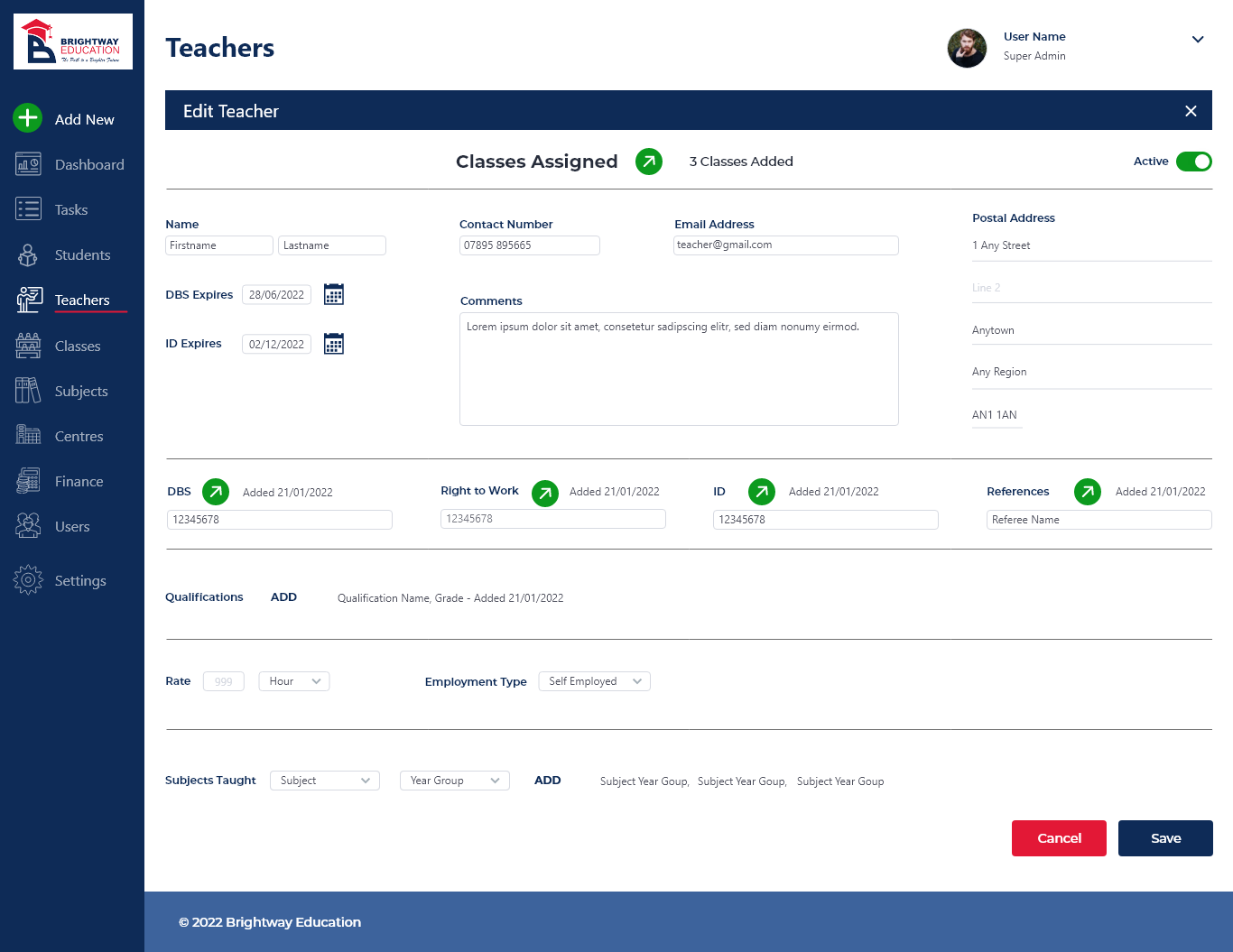Open the Self Employed employment type dropdown

tap(594, 681)
